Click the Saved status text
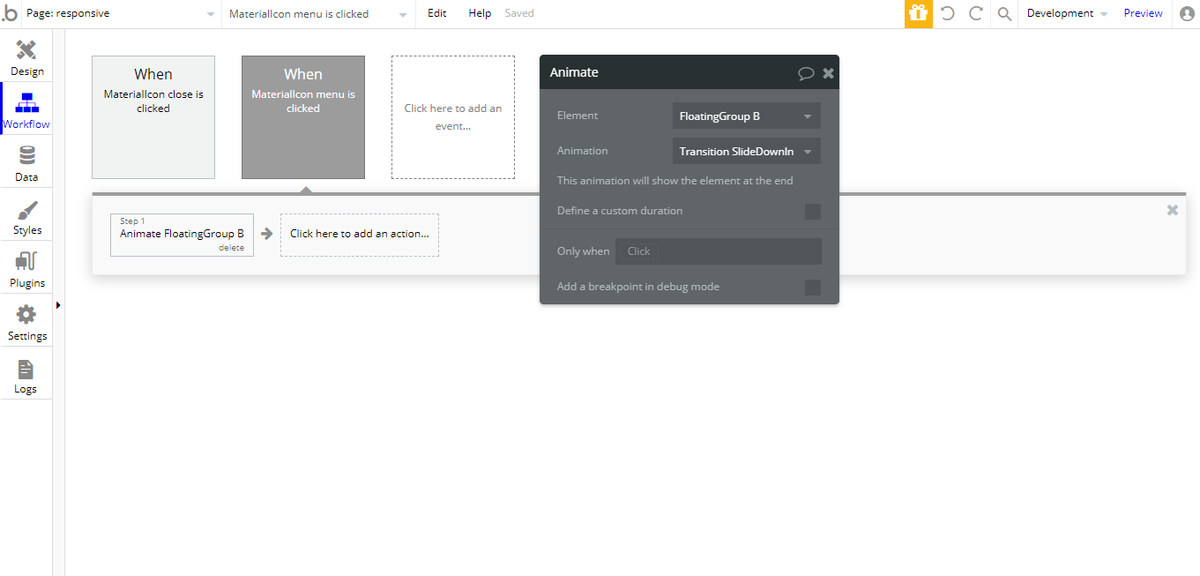This screenshot has width=1200, height=576. click(x=519, y=13)
